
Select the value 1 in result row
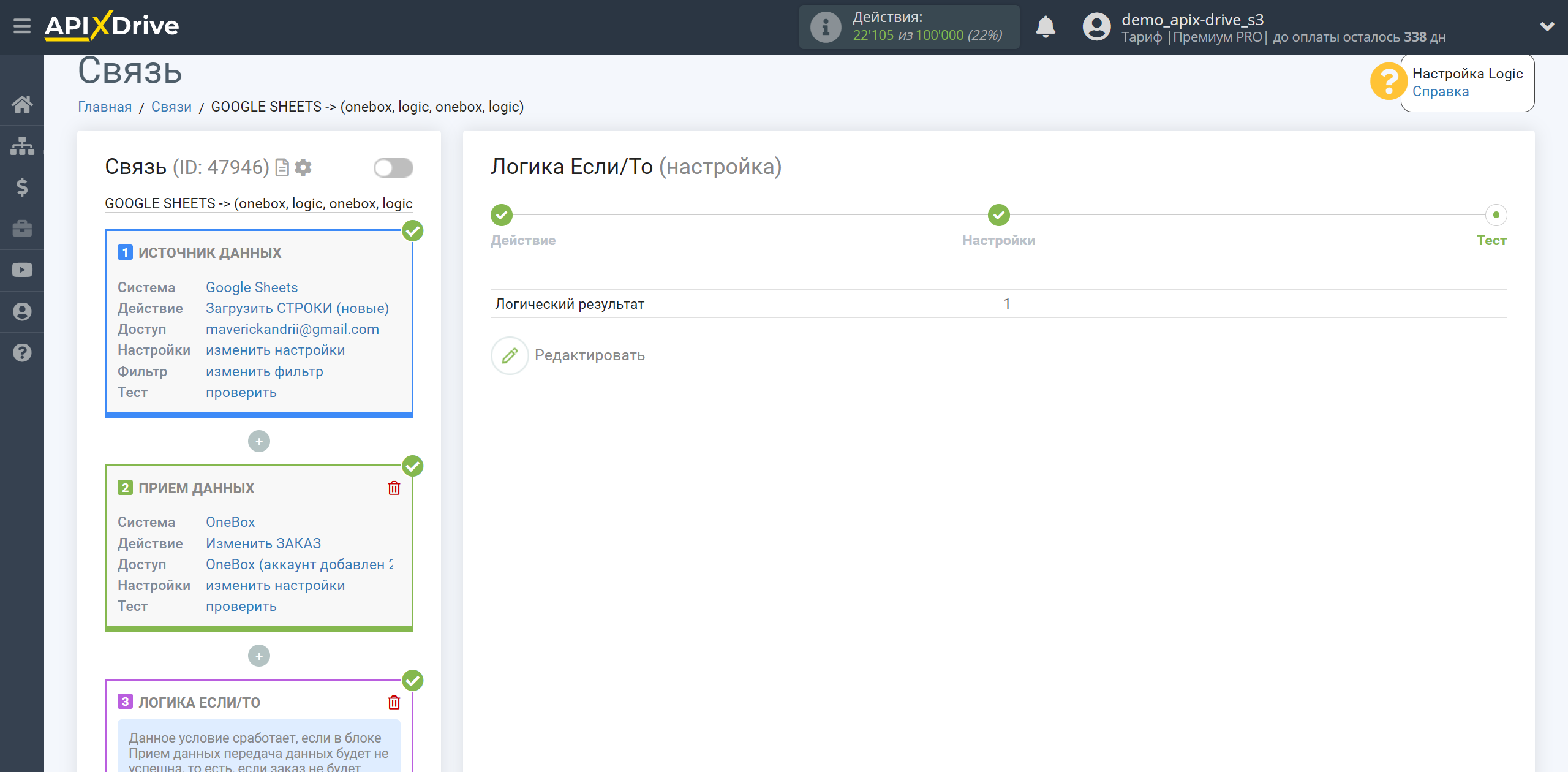[1007, 304]
